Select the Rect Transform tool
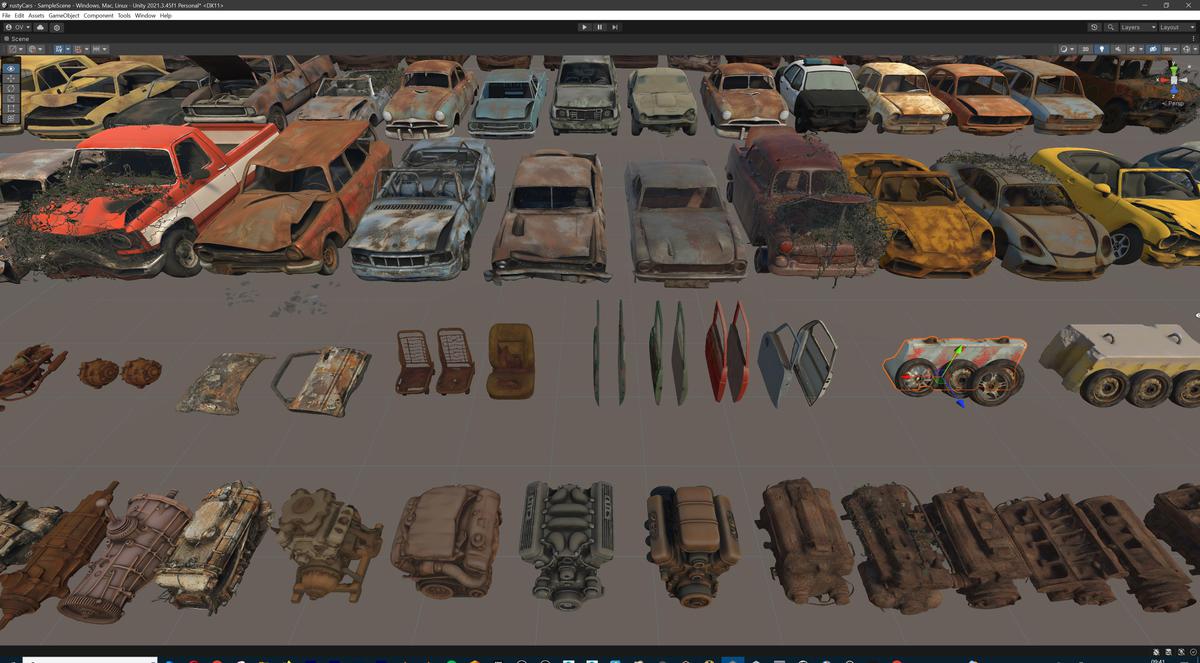 (x=10, y=109)
